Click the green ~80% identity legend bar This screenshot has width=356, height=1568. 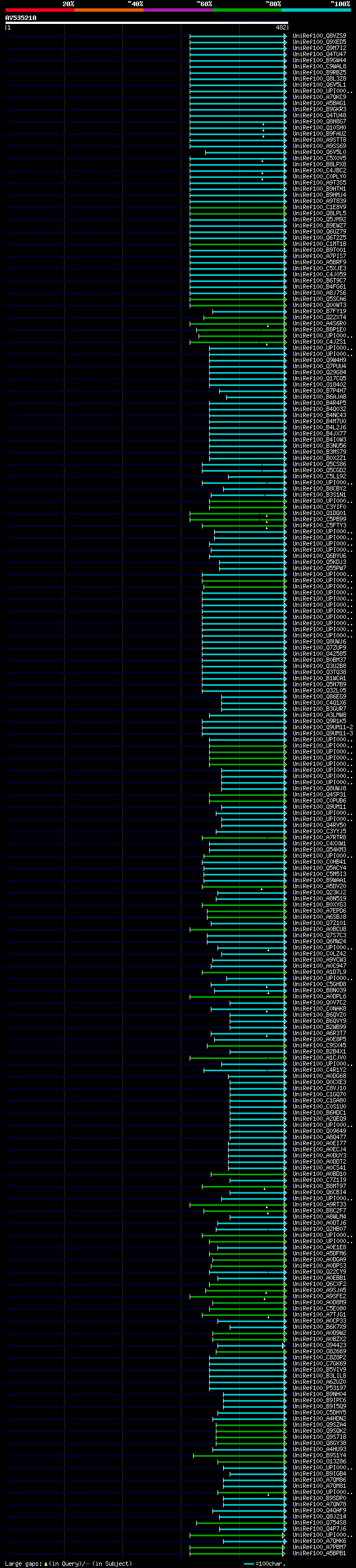pos(247,10)
